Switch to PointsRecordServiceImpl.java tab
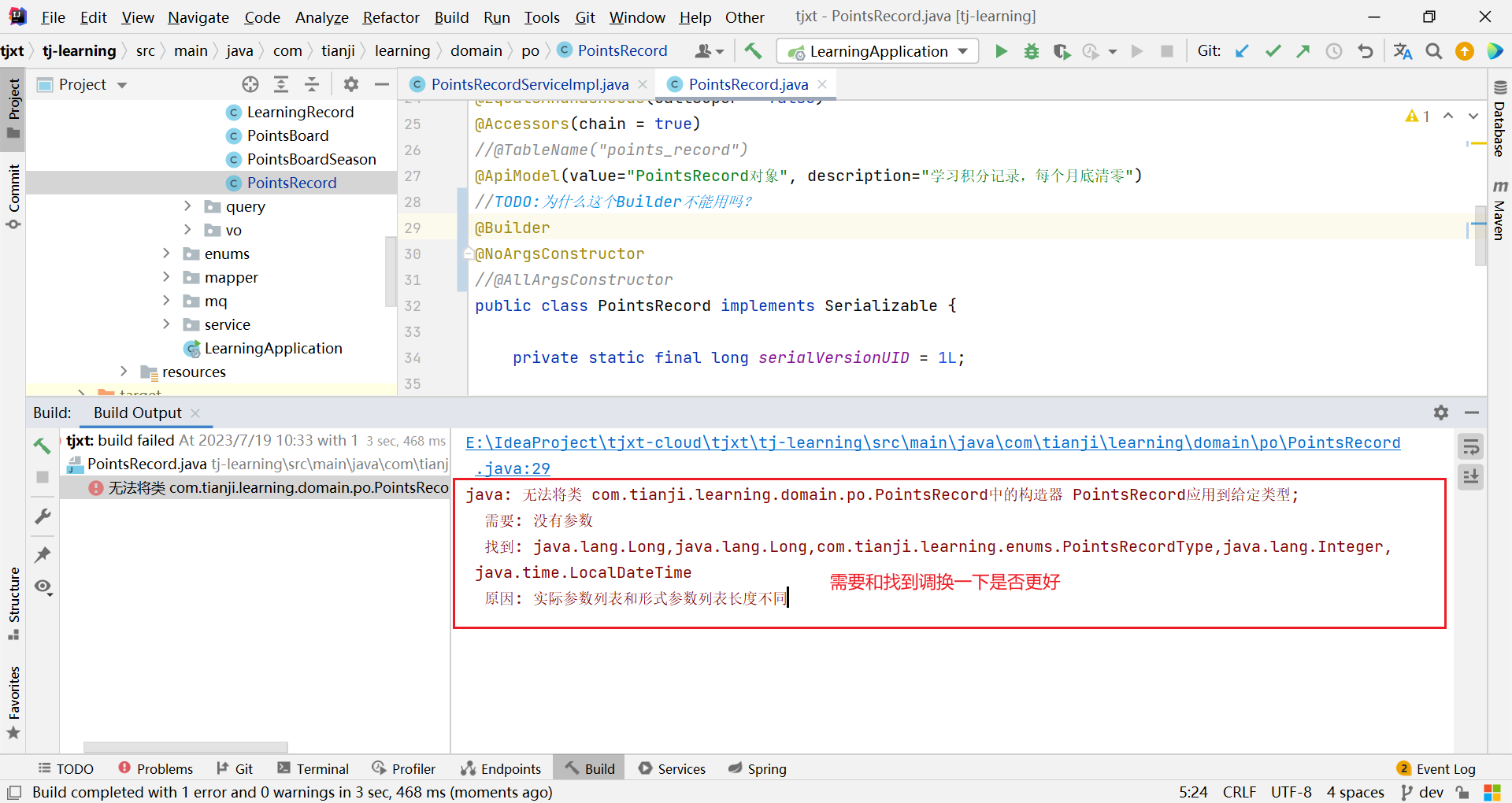Image resolution: width=1512 pixels, height=803 pixels. [529, 84]
